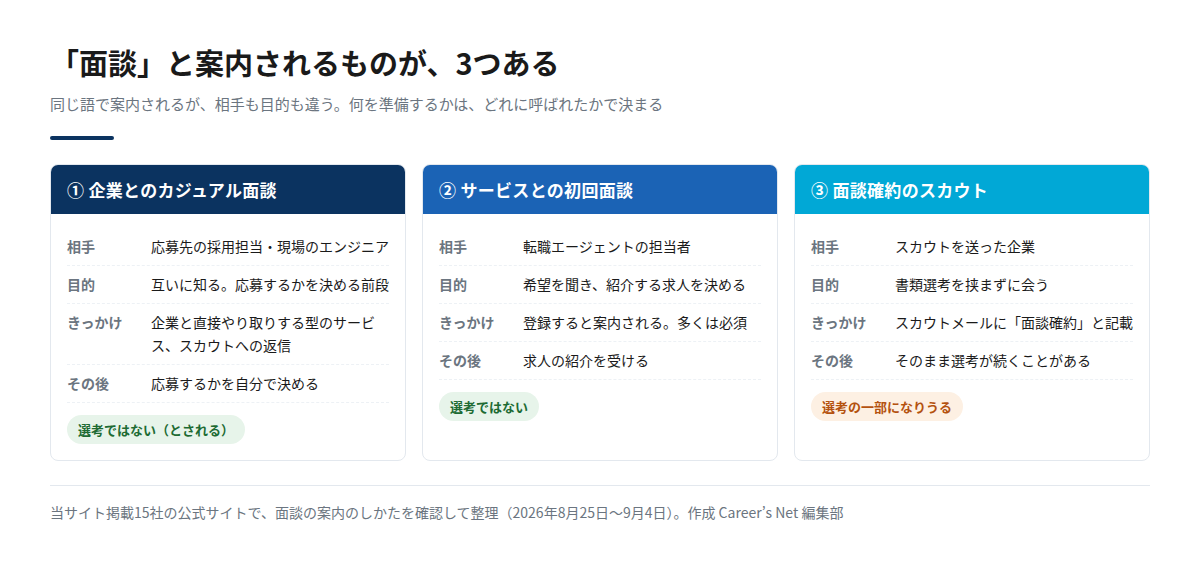Click the text 求人の紹介を受ける

pos(586,361)
